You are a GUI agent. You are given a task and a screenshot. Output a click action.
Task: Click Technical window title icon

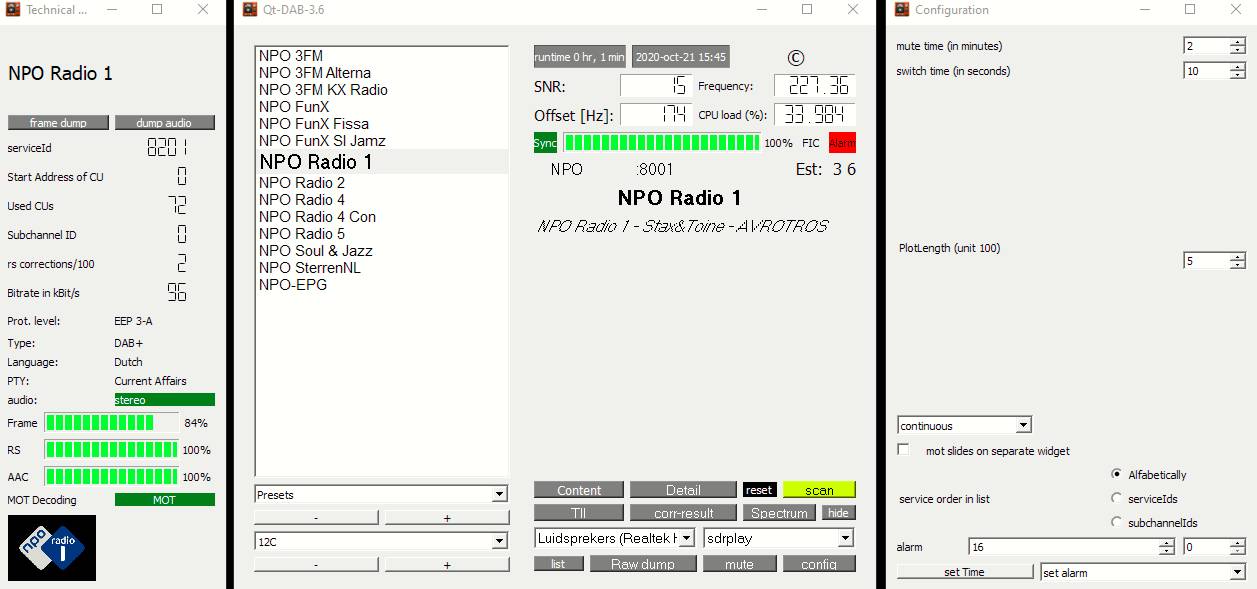coord(13,10)
